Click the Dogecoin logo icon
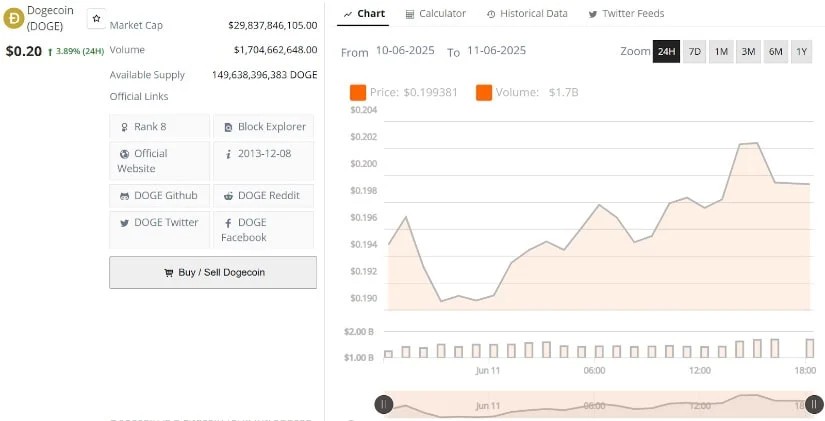Viewport: 825px width, 421px height. click(x=13, y=18)
